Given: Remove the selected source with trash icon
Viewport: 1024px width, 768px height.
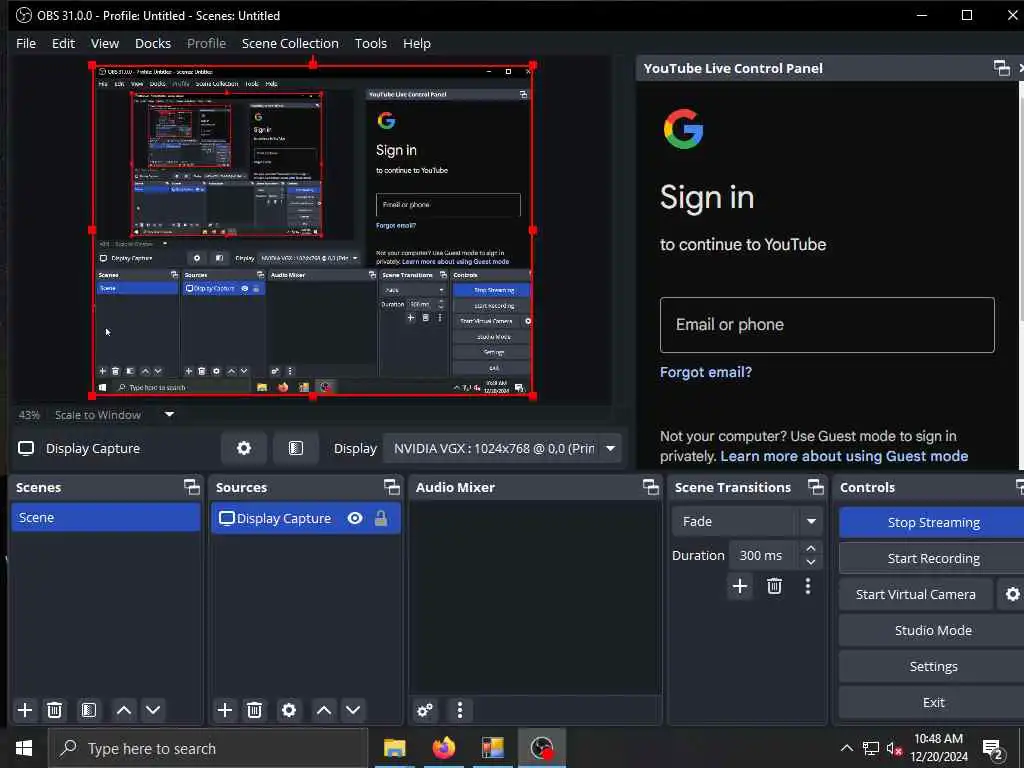Looking at the screenshot, I should click(x=254, y=710).
